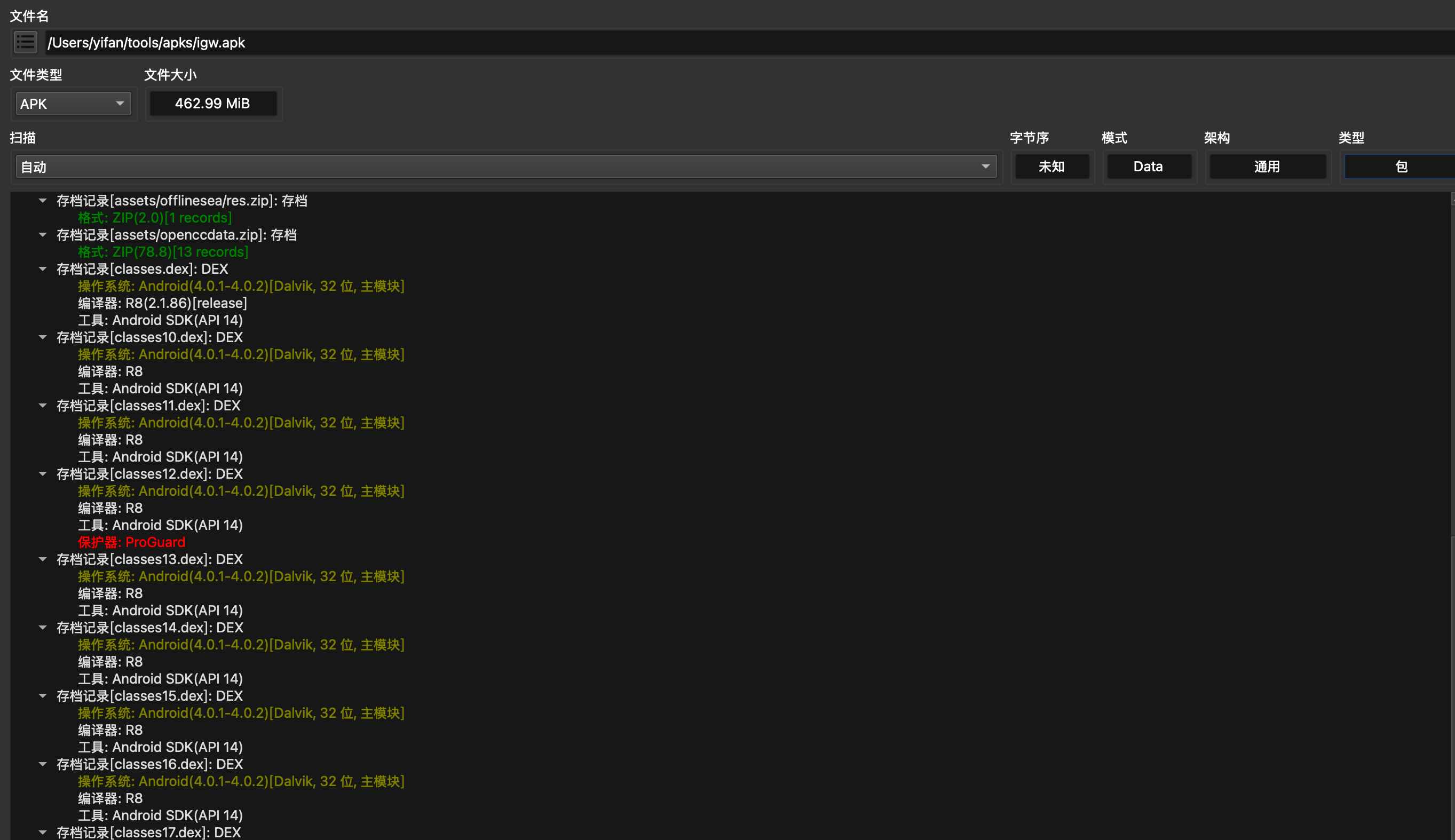Collapse the classes15.dex record
This screenshot has width=1455, height=840.
42,696
